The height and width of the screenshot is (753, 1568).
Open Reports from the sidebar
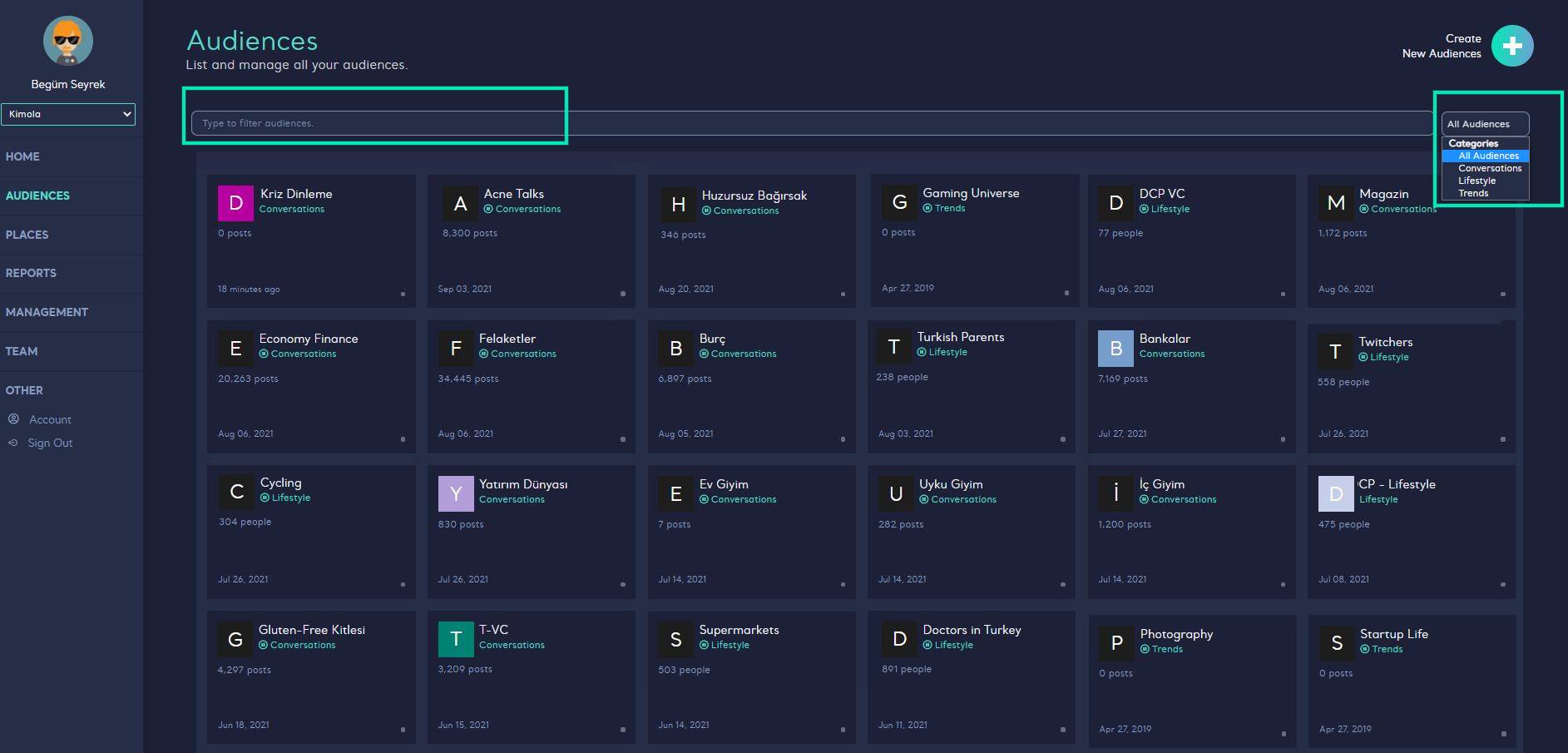31,273
